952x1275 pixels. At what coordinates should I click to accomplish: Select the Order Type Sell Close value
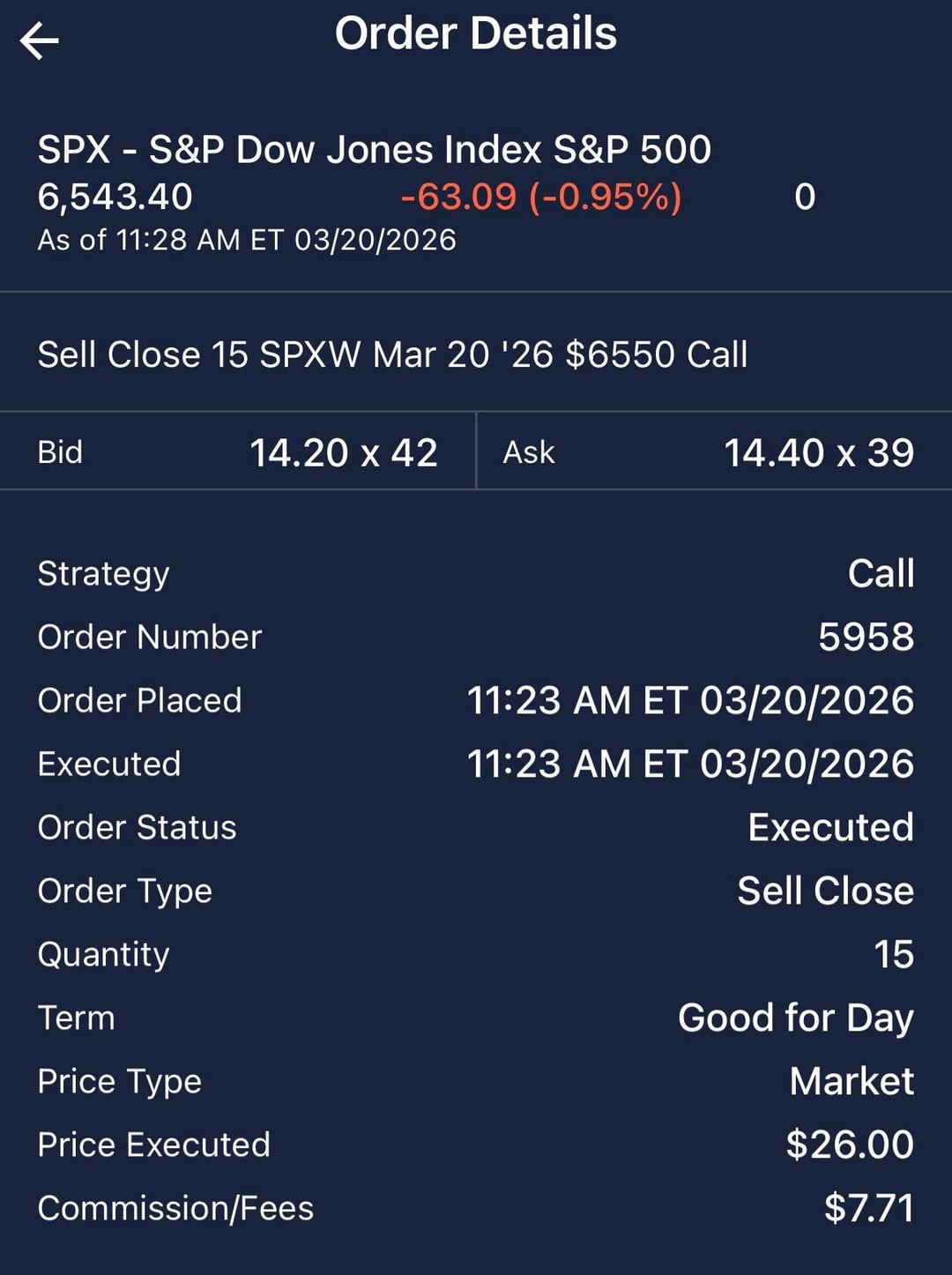825,891
